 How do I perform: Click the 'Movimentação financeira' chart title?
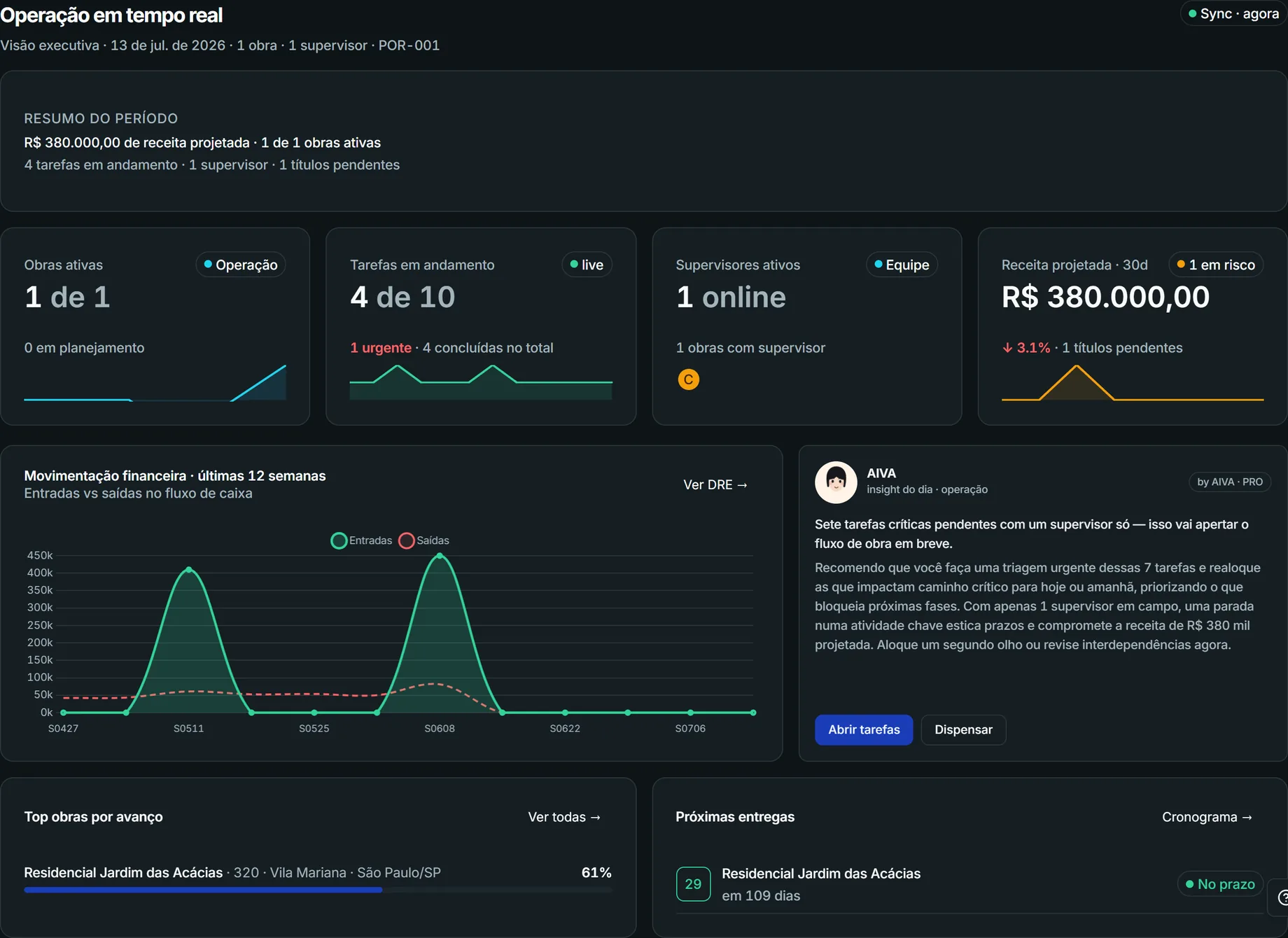tap(175, 475)
